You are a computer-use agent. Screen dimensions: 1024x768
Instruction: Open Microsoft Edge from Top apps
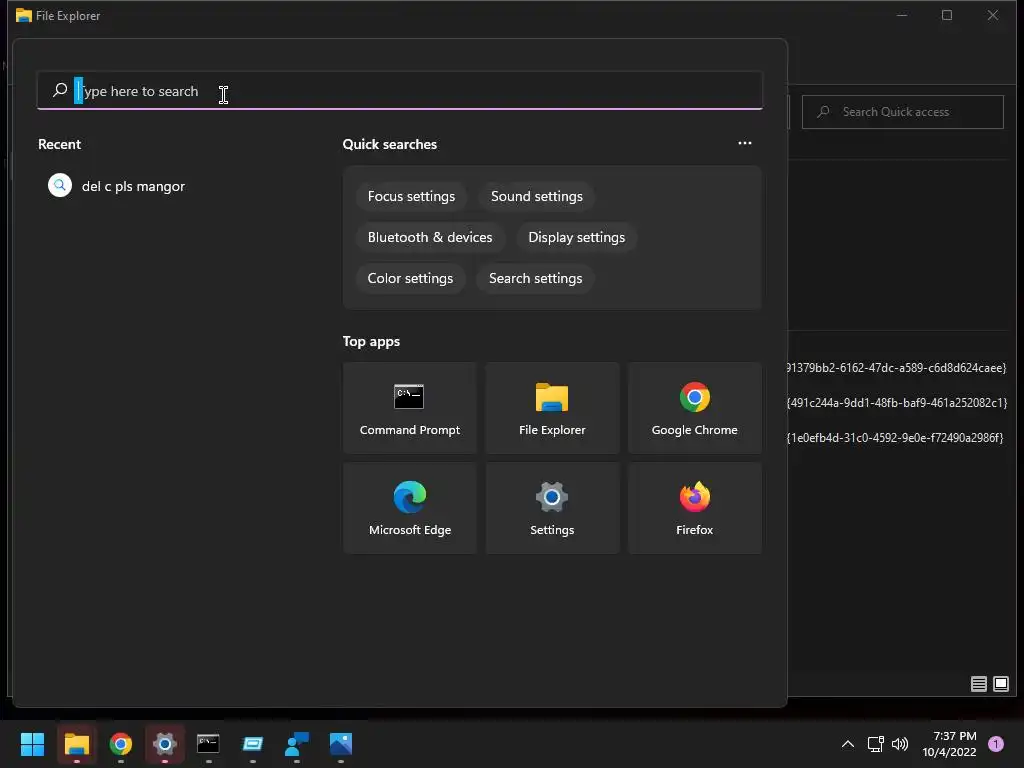(x=409, y=508)
